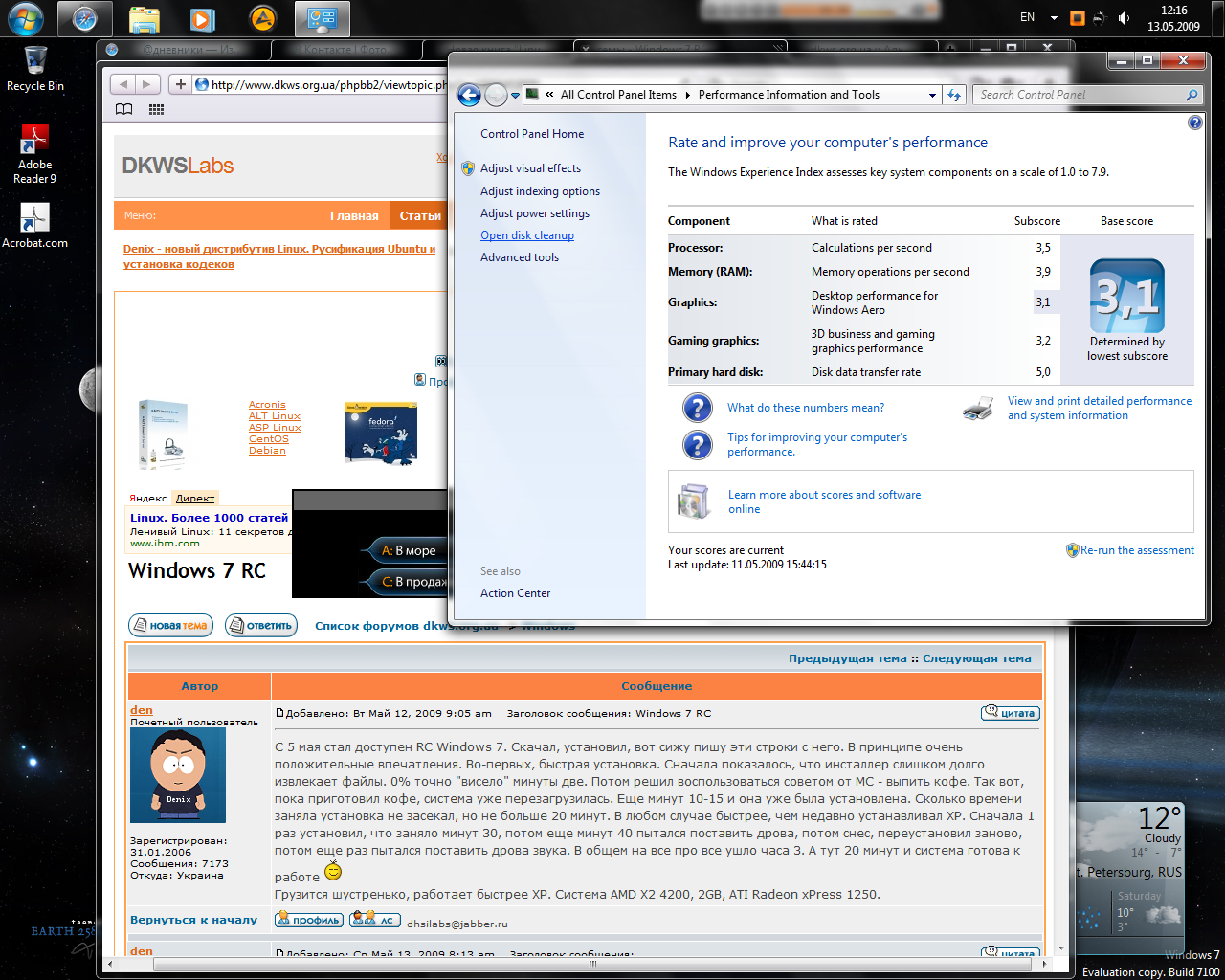Open Windows Media Player taskbar icon
The image size is (1225, 980).
[203, 18]
